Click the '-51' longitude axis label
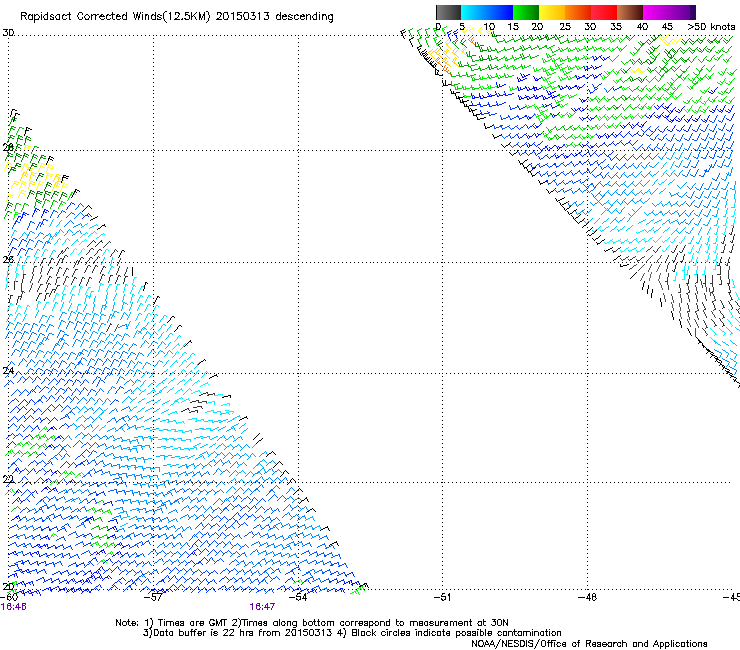 pos(442,597)
